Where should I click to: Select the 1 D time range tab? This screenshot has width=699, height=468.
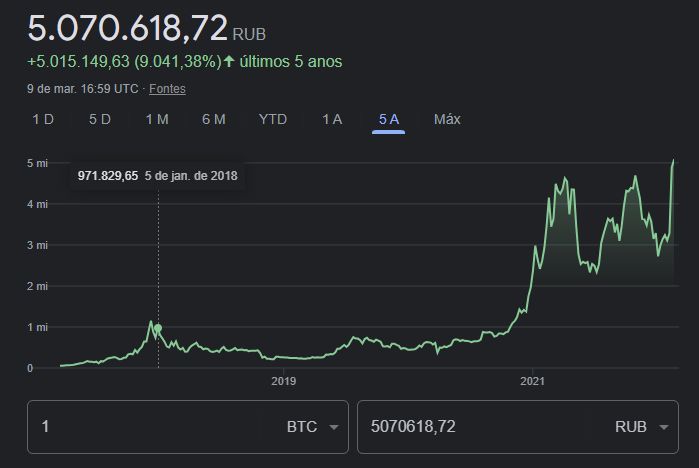(x=43, y=119)
